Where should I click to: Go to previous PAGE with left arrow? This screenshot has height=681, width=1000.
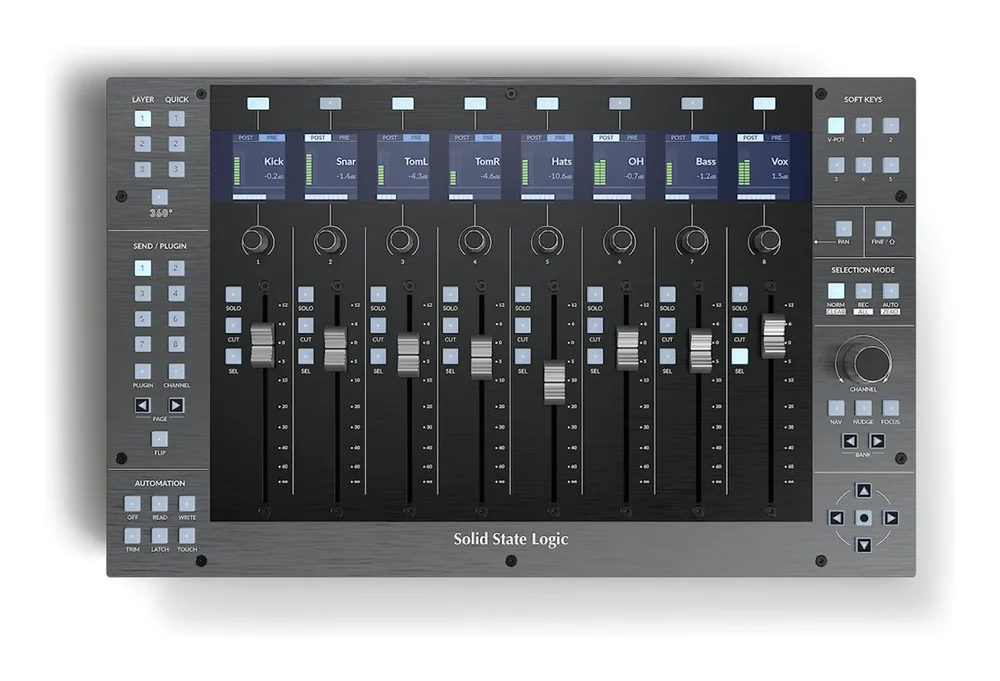pyautogui.click(x=142, y=406)
